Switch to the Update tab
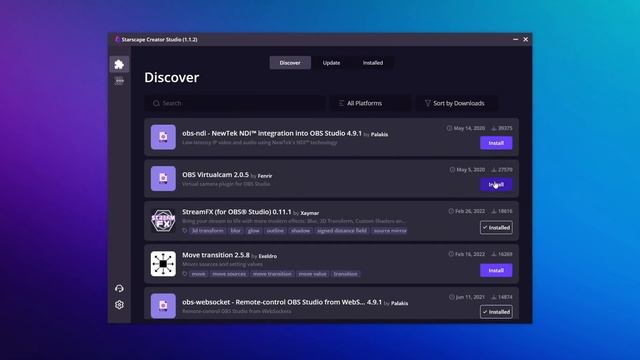The image size is (640, 360). pyautogui.click(x=331, y=63)
